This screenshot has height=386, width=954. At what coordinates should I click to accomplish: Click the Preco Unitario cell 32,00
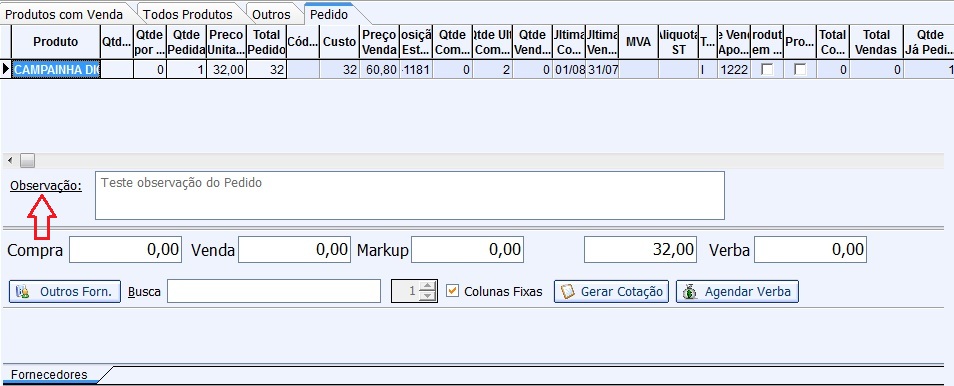click(226, 70)
